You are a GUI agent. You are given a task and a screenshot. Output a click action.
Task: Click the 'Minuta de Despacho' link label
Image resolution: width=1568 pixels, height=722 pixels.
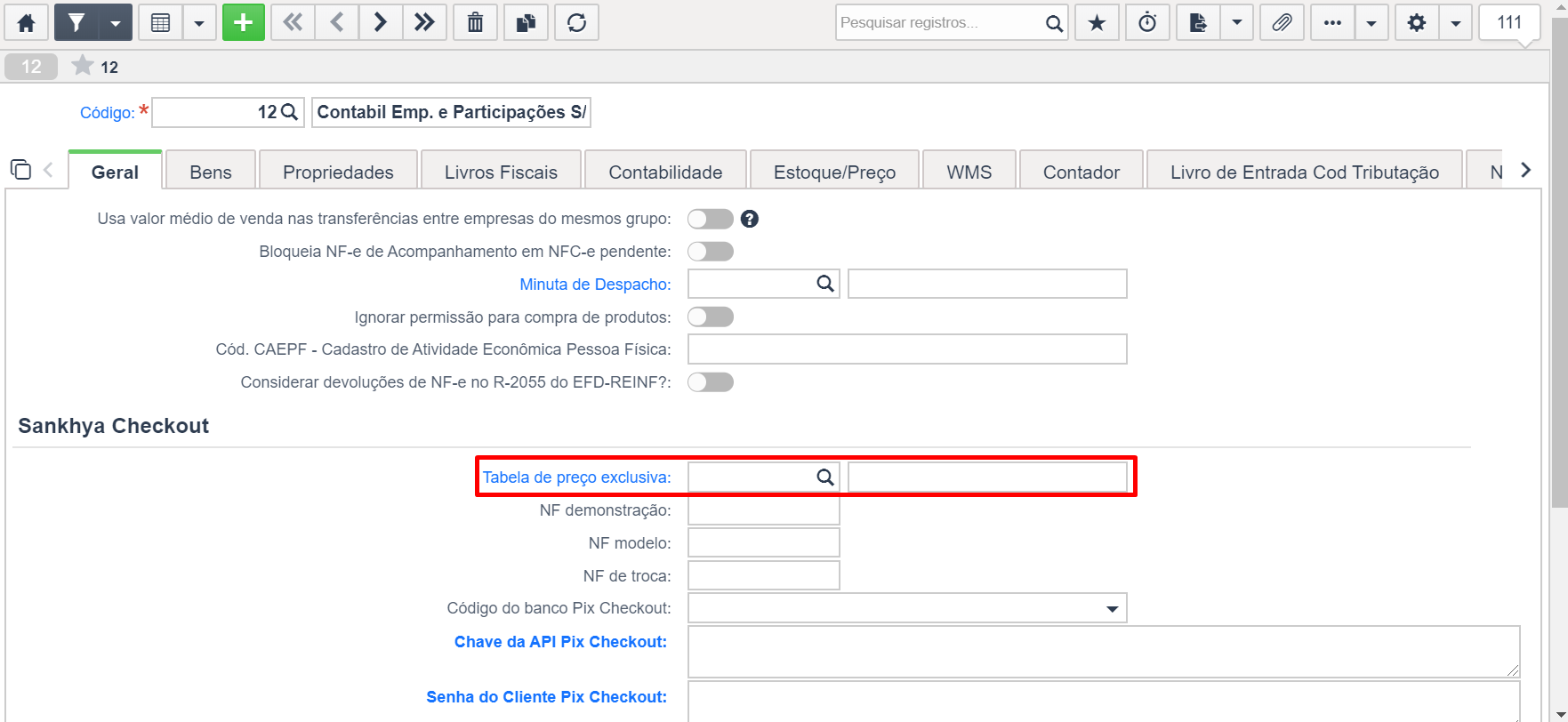[595, 285]
